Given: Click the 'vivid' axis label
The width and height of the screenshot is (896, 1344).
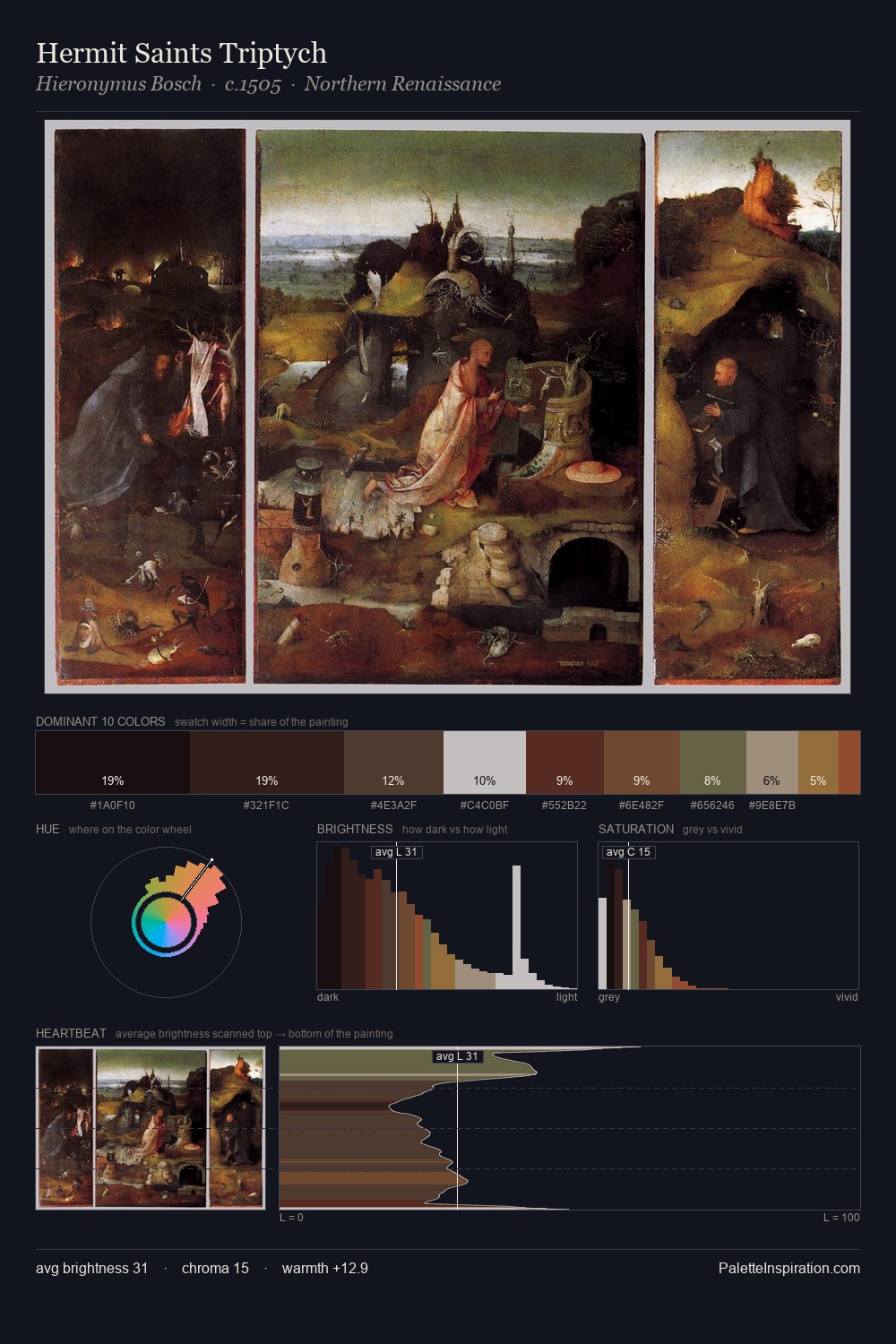Looking at the screenshot, I should 847,997.
